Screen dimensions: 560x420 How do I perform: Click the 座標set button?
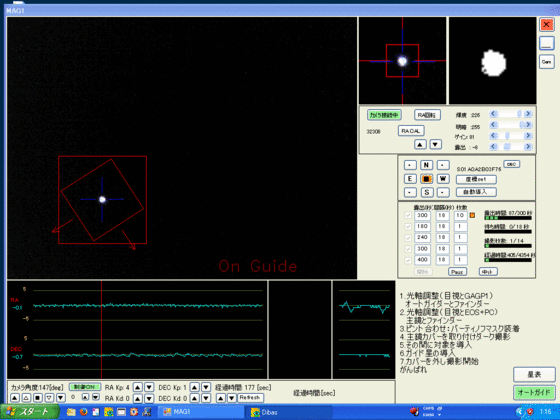pyautogui.click(x=476, y=179)
